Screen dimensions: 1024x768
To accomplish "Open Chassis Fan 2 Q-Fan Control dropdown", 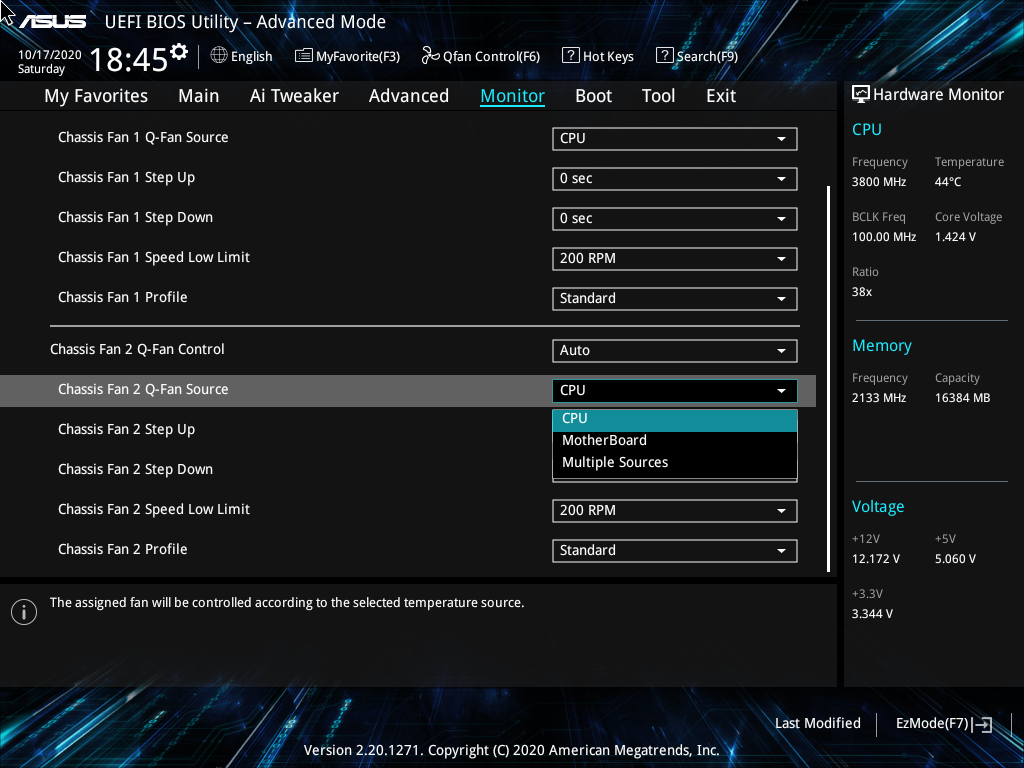I will [x=675, y=351].
